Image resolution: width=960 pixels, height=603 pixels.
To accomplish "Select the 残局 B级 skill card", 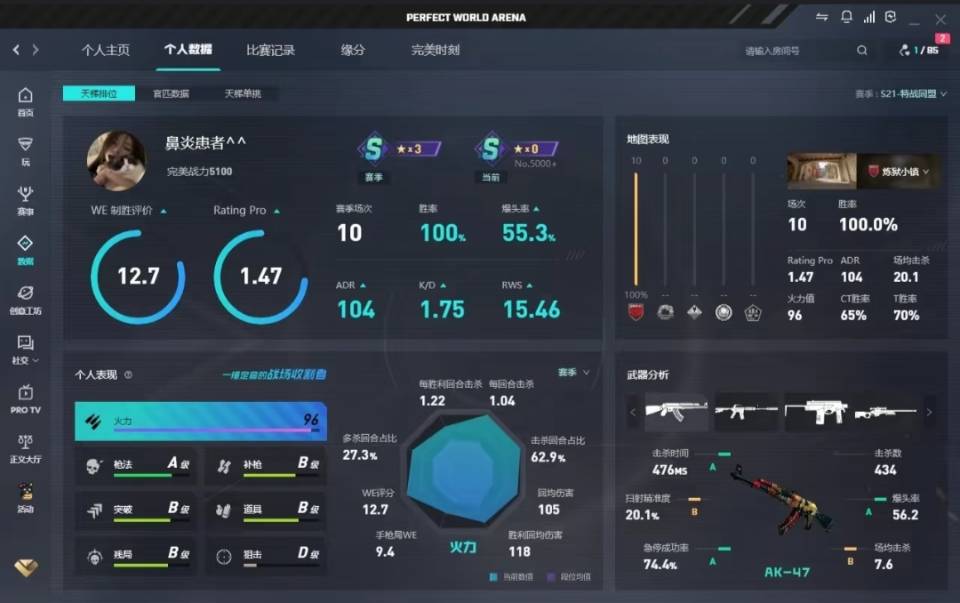I will coord(135,556).
